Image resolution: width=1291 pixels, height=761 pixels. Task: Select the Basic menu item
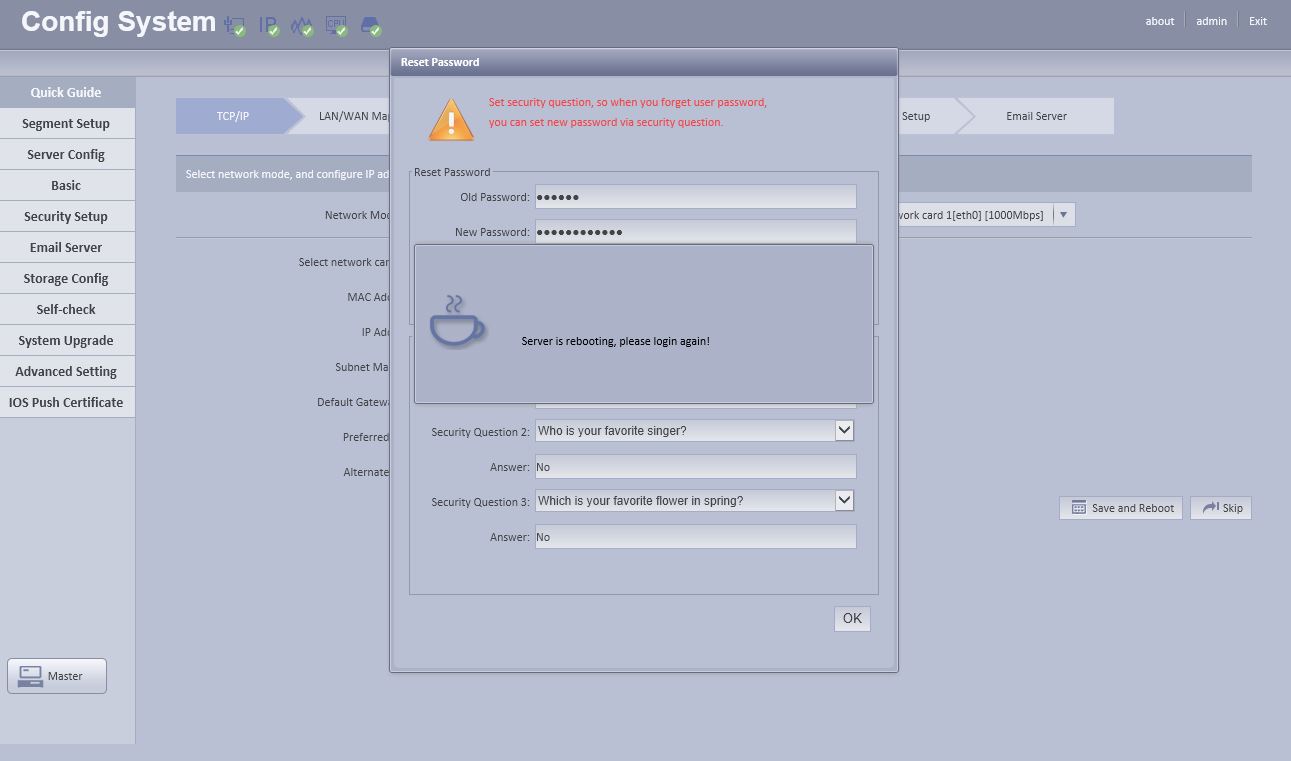tap(67, 186)
